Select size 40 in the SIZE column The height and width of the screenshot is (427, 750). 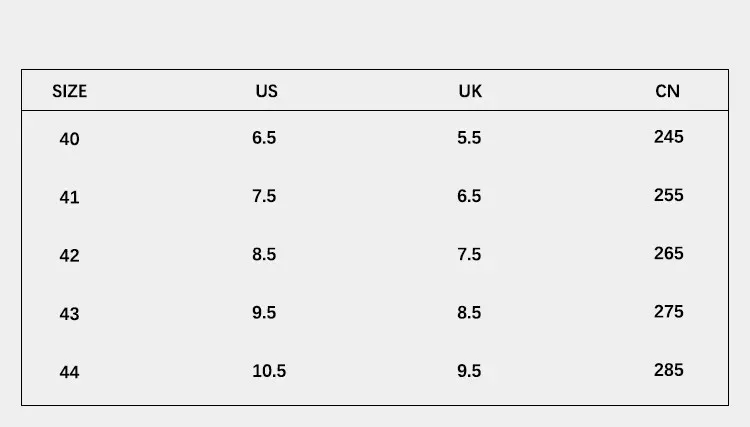69,139
